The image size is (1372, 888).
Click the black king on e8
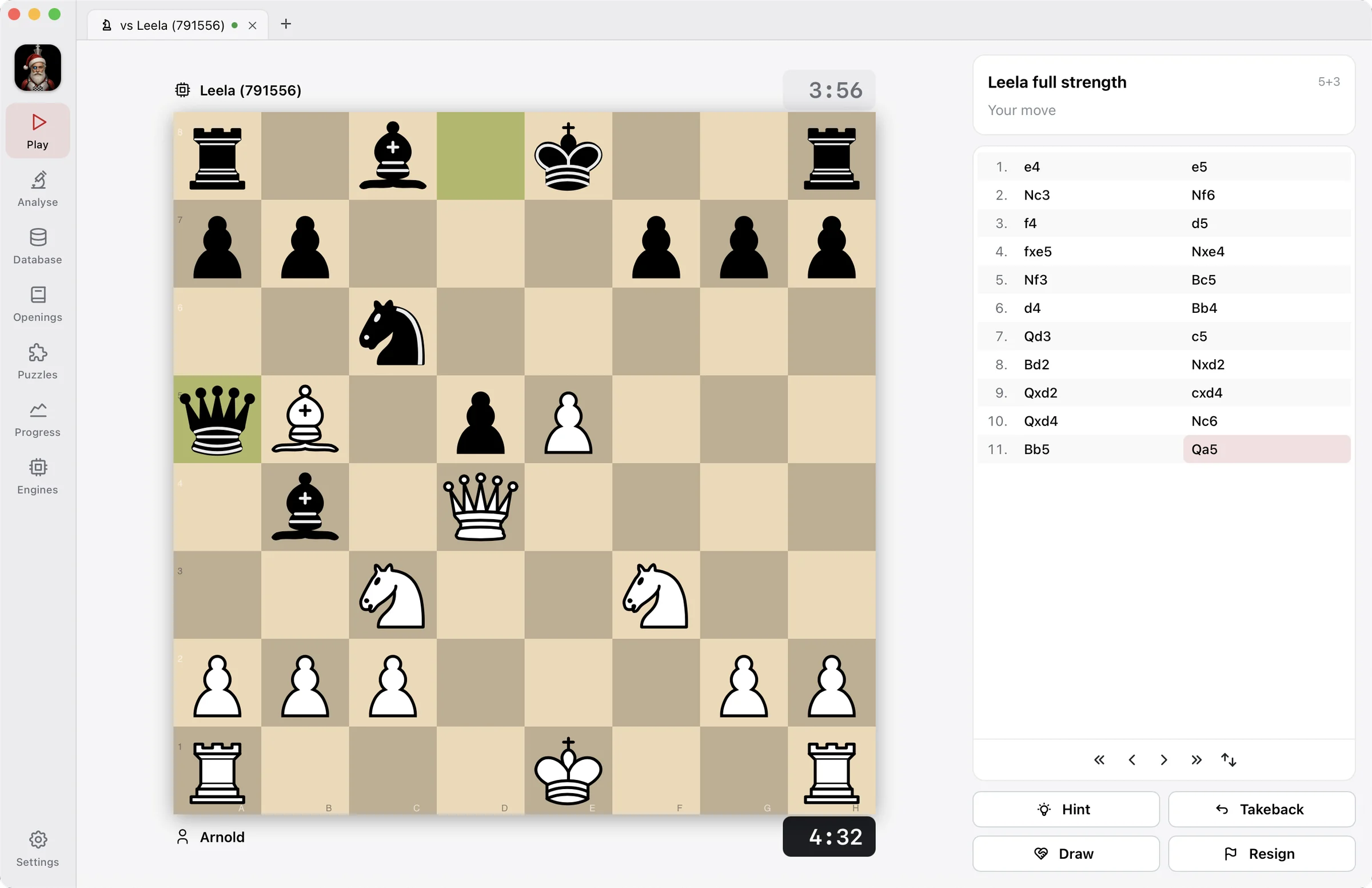[x=568, y=156]
